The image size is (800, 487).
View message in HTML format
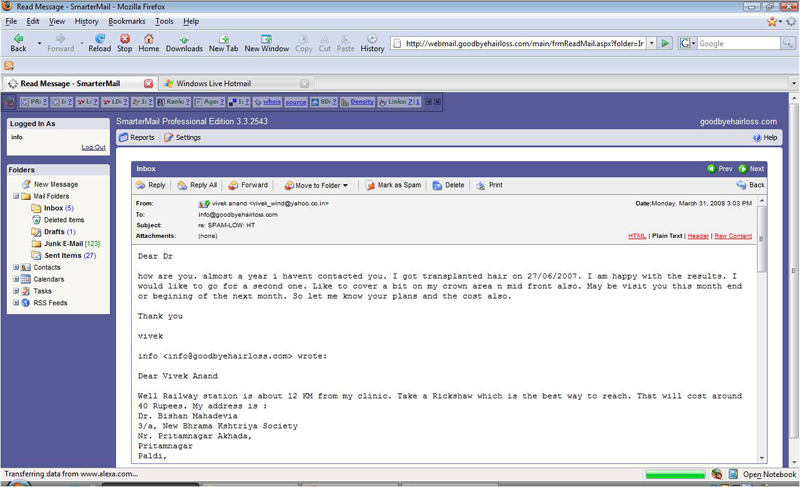tap(637, 236)
